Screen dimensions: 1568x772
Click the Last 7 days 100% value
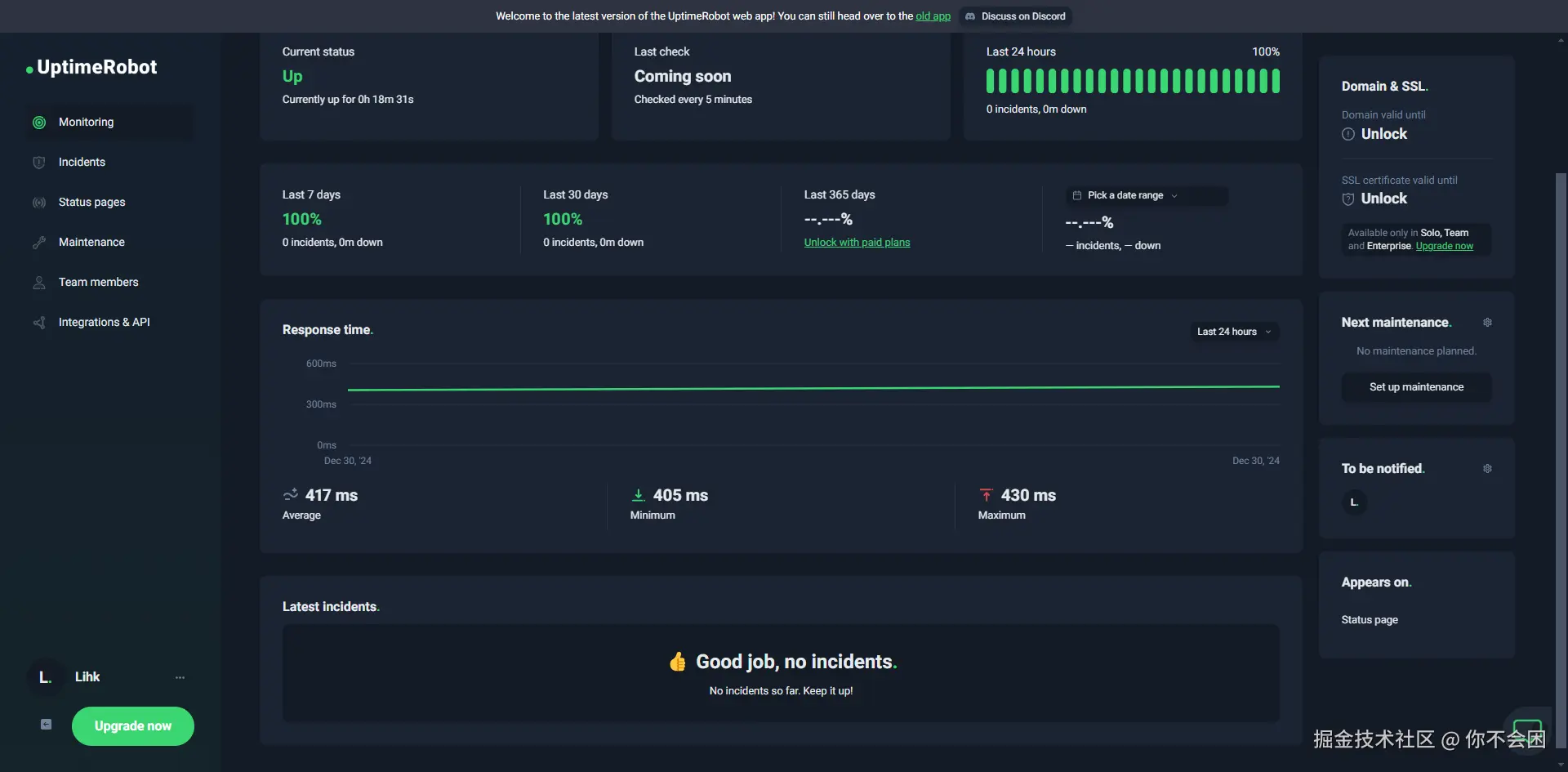pyautogui.click(x=302, y=219)
